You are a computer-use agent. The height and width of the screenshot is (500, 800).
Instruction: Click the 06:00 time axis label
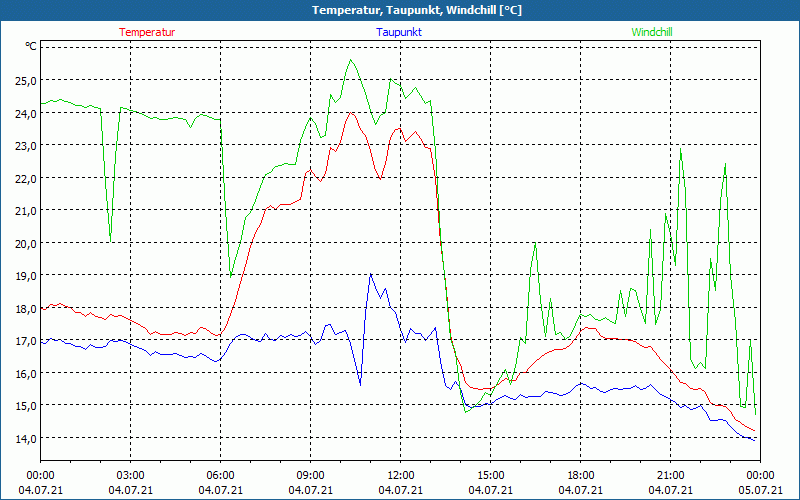[220, 476]
